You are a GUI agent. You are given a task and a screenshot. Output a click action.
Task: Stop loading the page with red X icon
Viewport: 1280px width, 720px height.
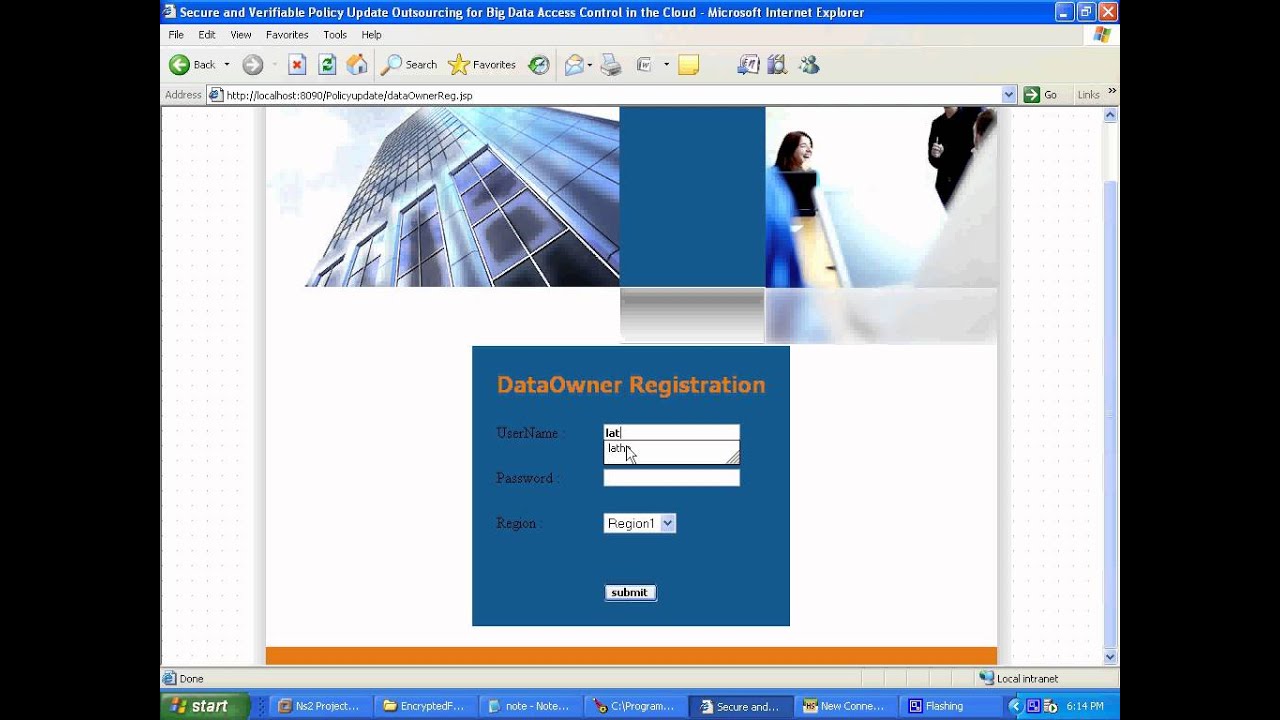(297, 65)
